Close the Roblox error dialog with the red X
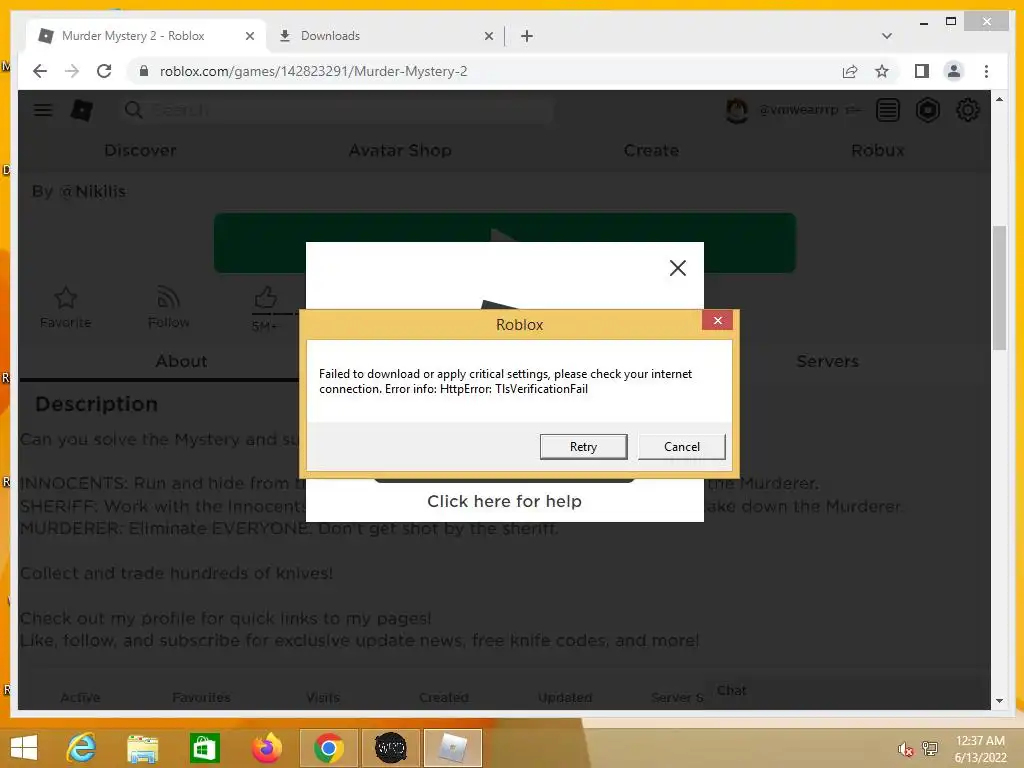This screenshot has height=768, width=1024. coord(717,321)
